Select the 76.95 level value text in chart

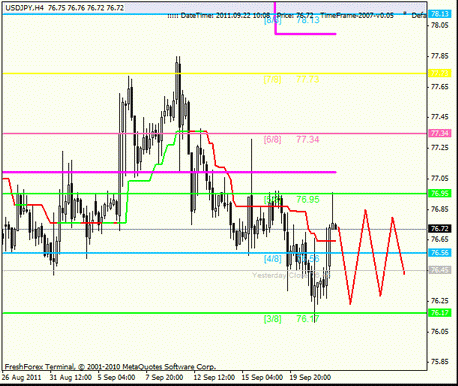coord(308,200)
